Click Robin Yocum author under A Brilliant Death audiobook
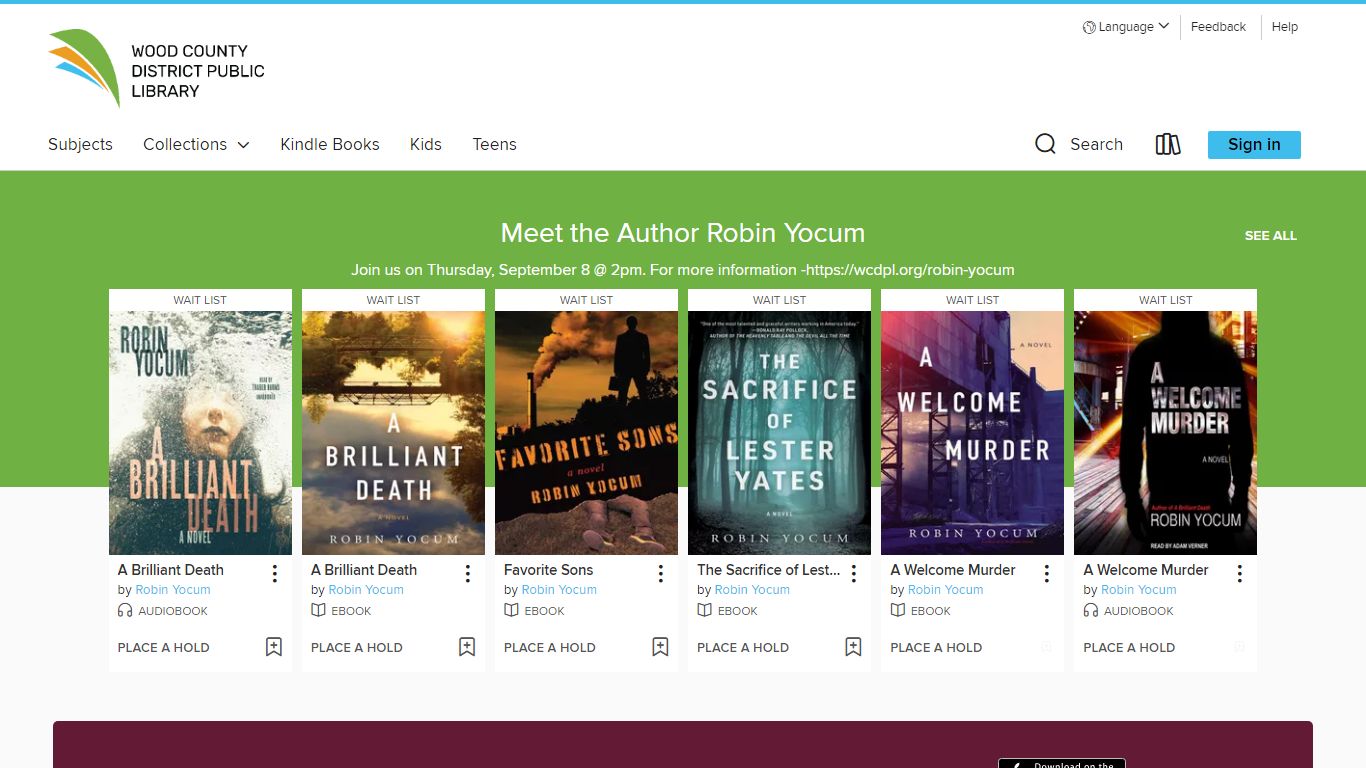 [173, 590]
